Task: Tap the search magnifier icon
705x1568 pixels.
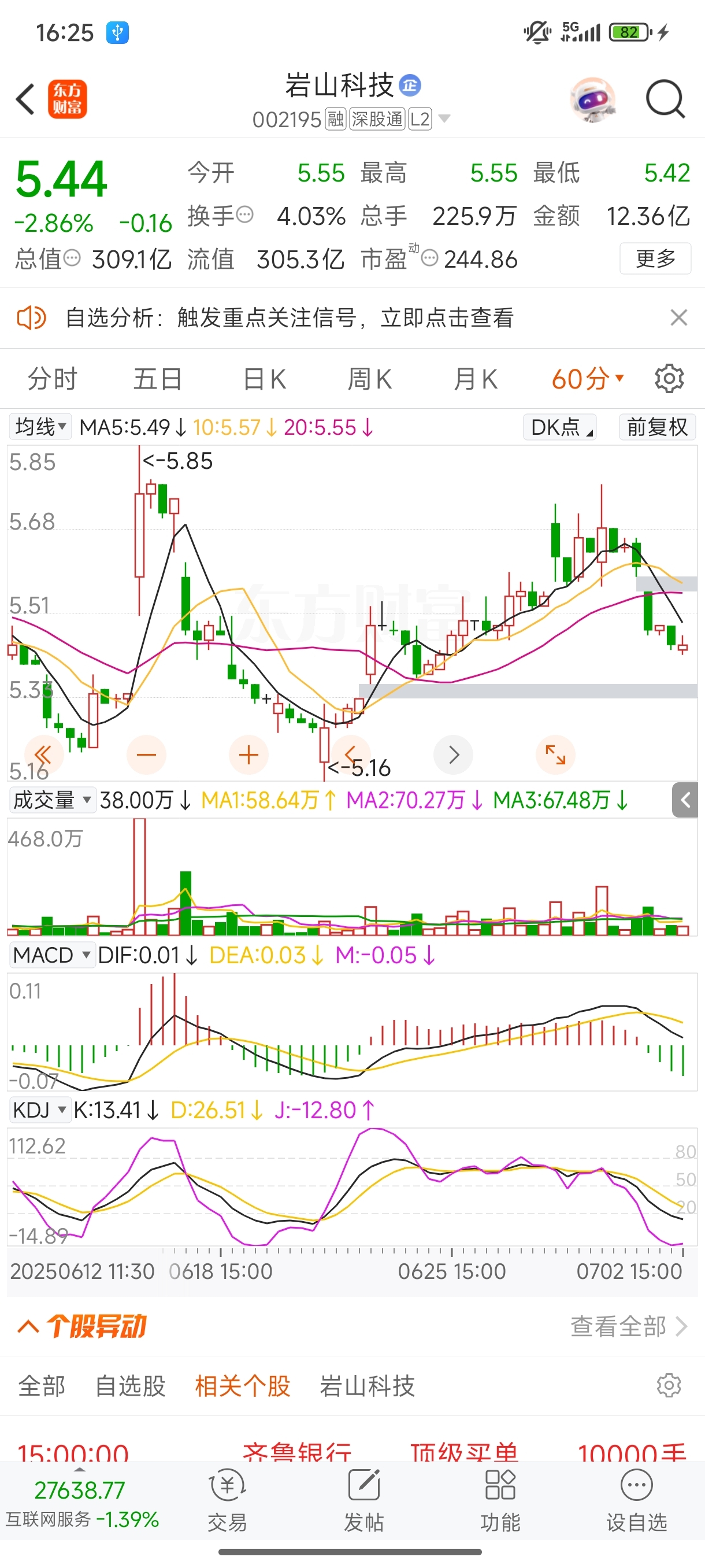Action: pos(666,99)
